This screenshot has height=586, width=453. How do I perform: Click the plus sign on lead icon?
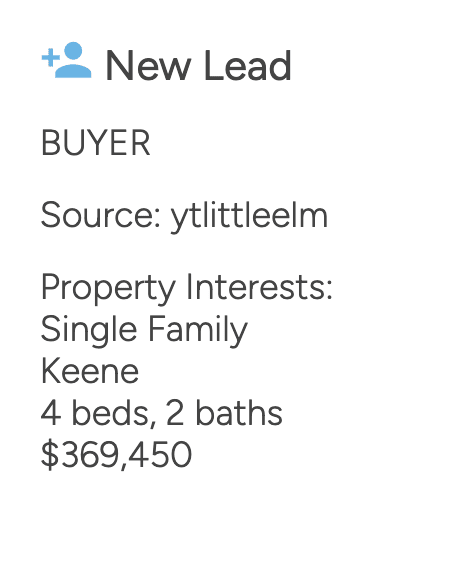(50, 59)
